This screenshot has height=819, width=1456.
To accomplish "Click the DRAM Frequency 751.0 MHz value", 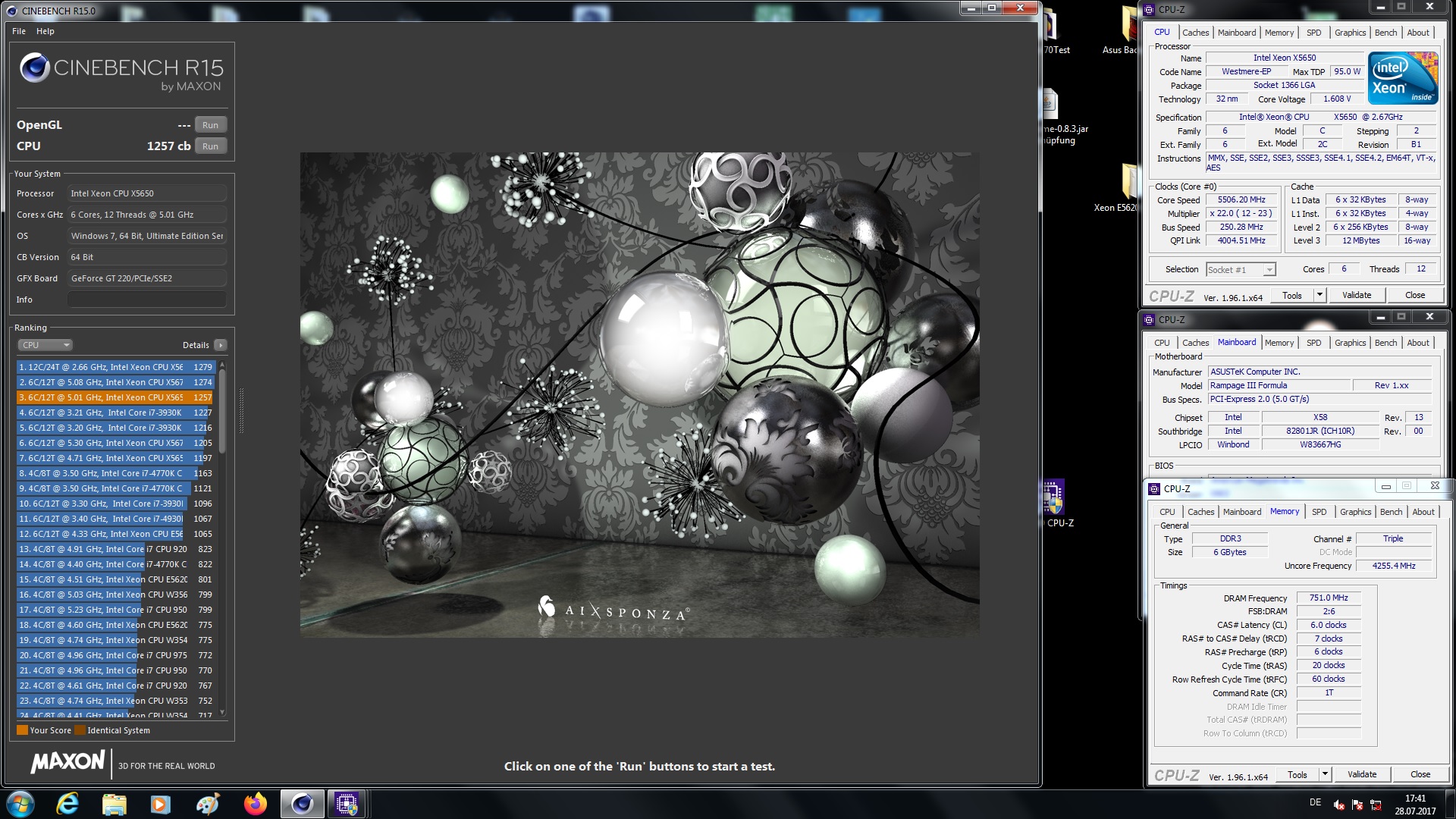I will (1329, 598).
